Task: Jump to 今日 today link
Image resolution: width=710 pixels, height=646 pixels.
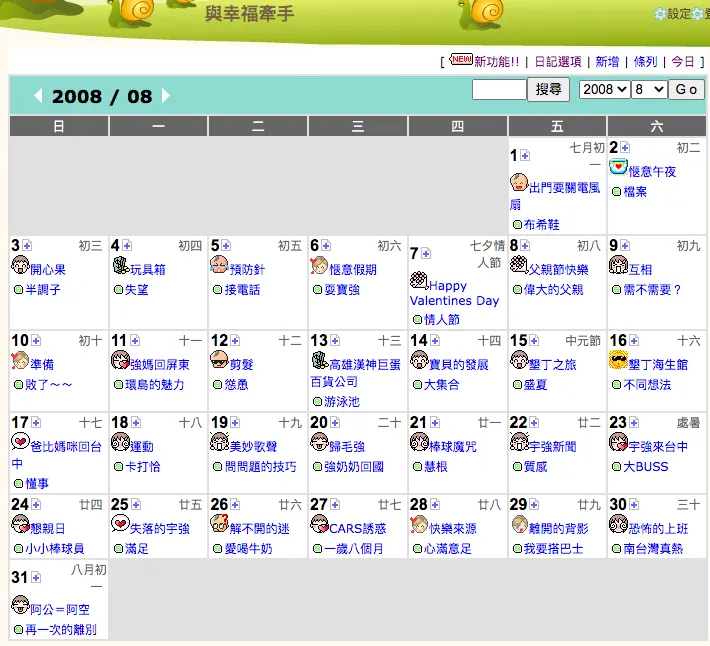Action: 683,62
